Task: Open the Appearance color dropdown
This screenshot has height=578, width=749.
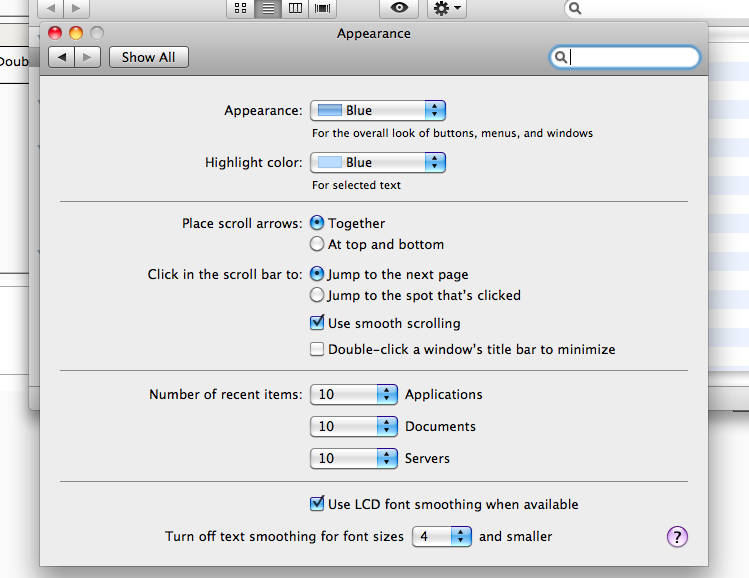Action: (x=378, y=110)
